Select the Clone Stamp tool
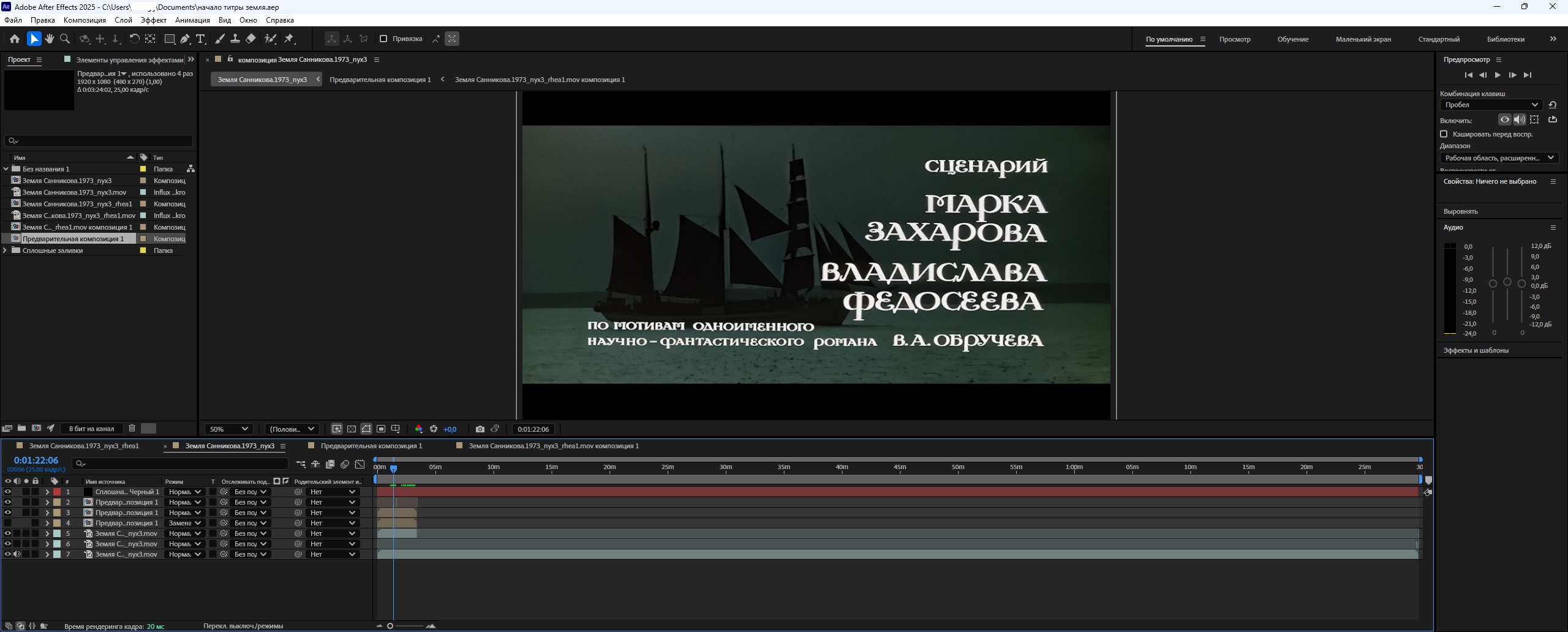 coord(235,39)
